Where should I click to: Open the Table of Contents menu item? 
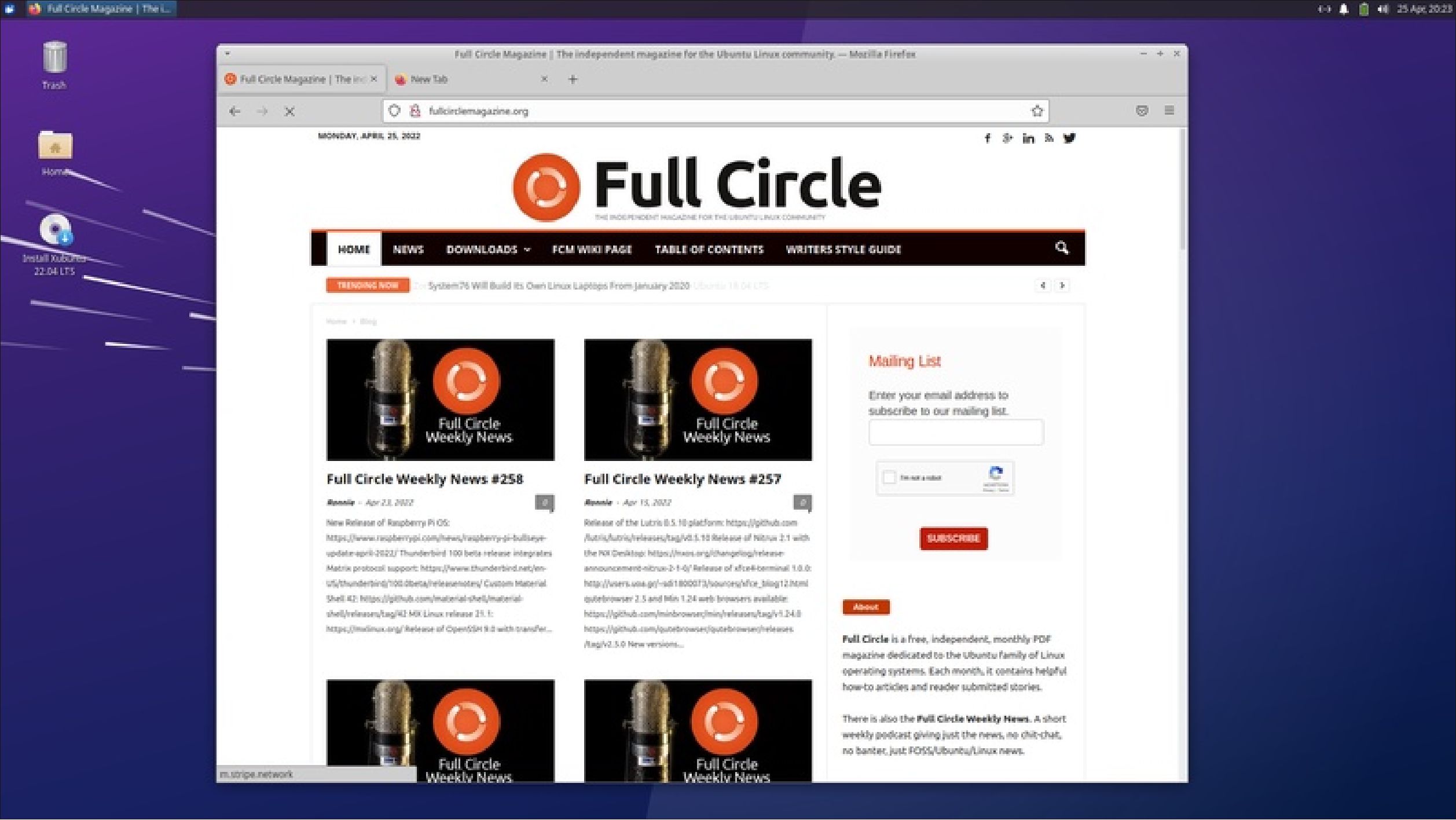click(x=709, y=250)
